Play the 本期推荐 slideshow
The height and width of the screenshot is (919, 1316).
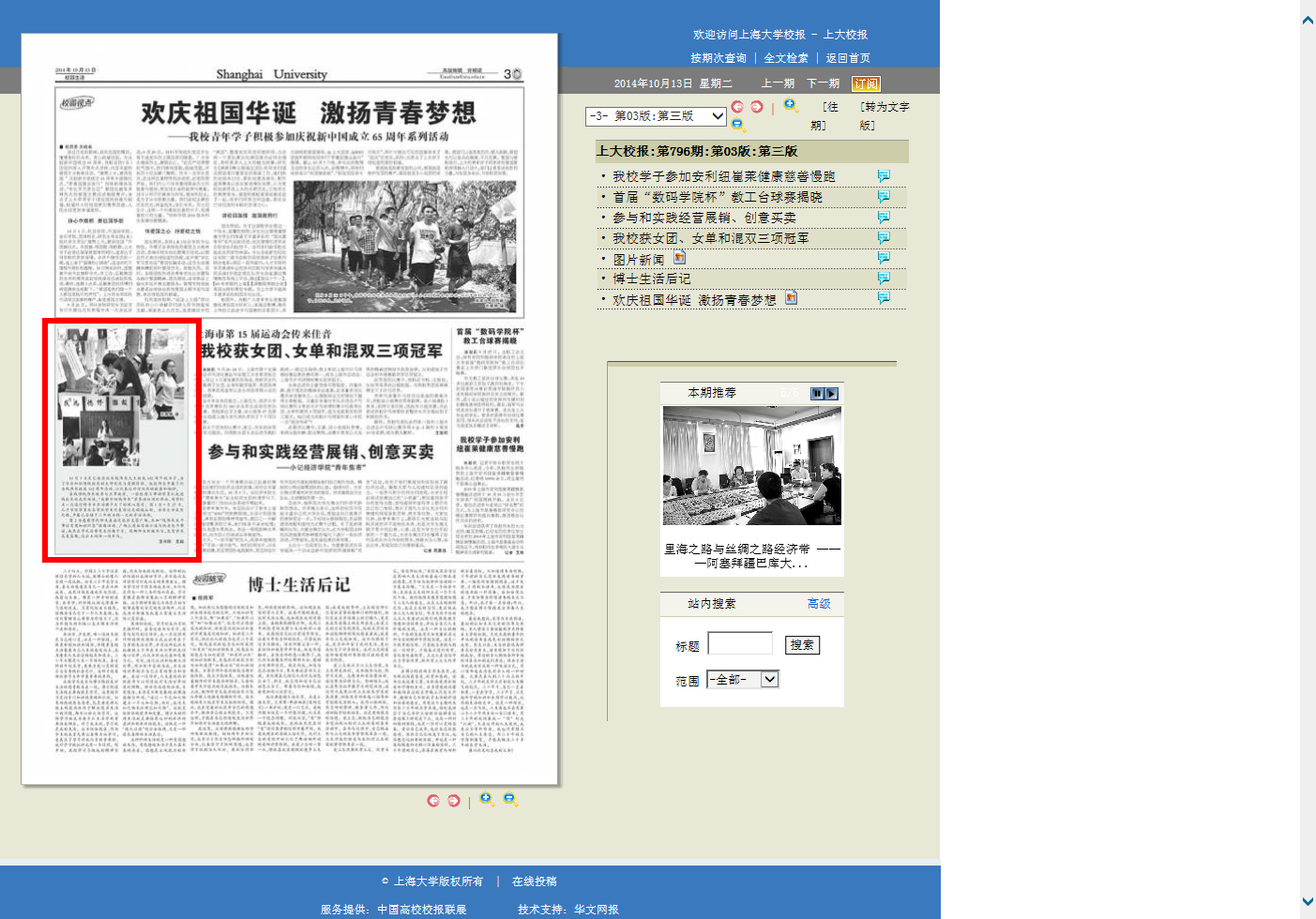pos(831,394)
